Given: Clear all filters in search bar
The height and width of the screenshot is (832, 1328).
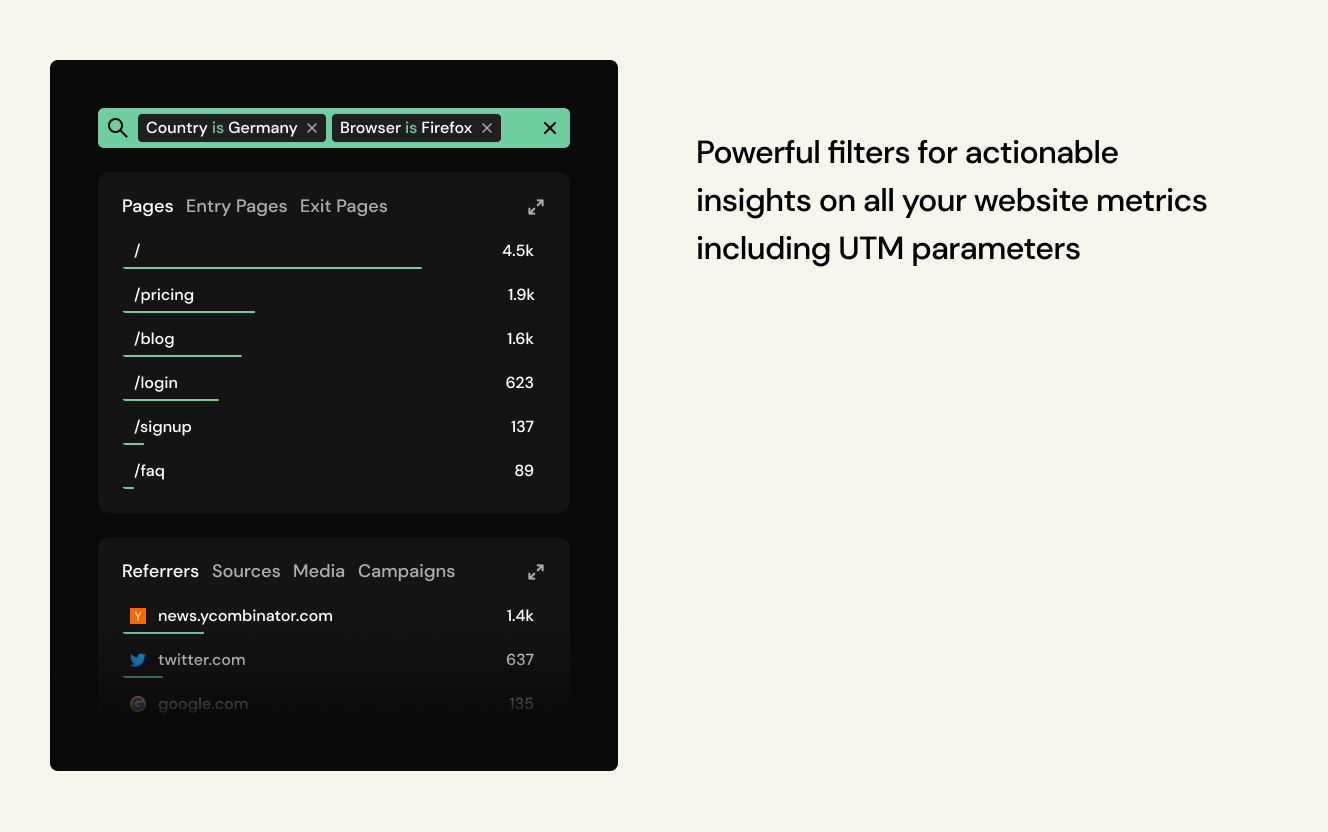Looking at the screenshot, I should [x=549, y=128].
